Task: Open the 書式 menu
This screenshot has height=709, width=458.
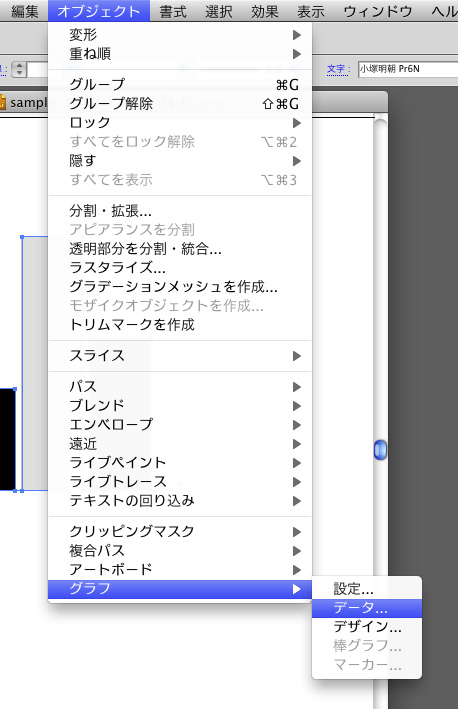Action: 173,11
